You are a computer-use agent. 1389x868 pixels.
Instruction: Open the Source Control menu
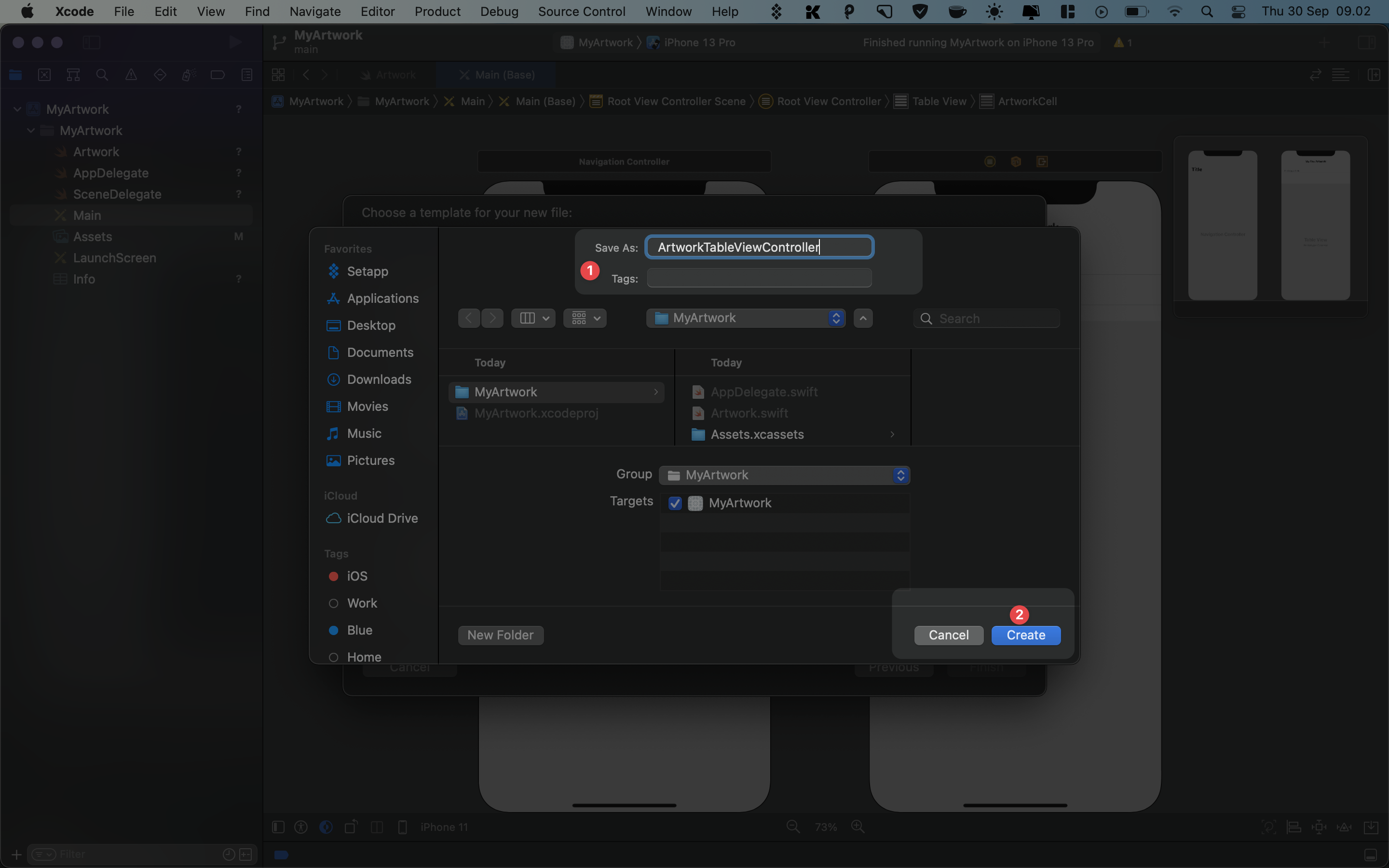(582, 12)
